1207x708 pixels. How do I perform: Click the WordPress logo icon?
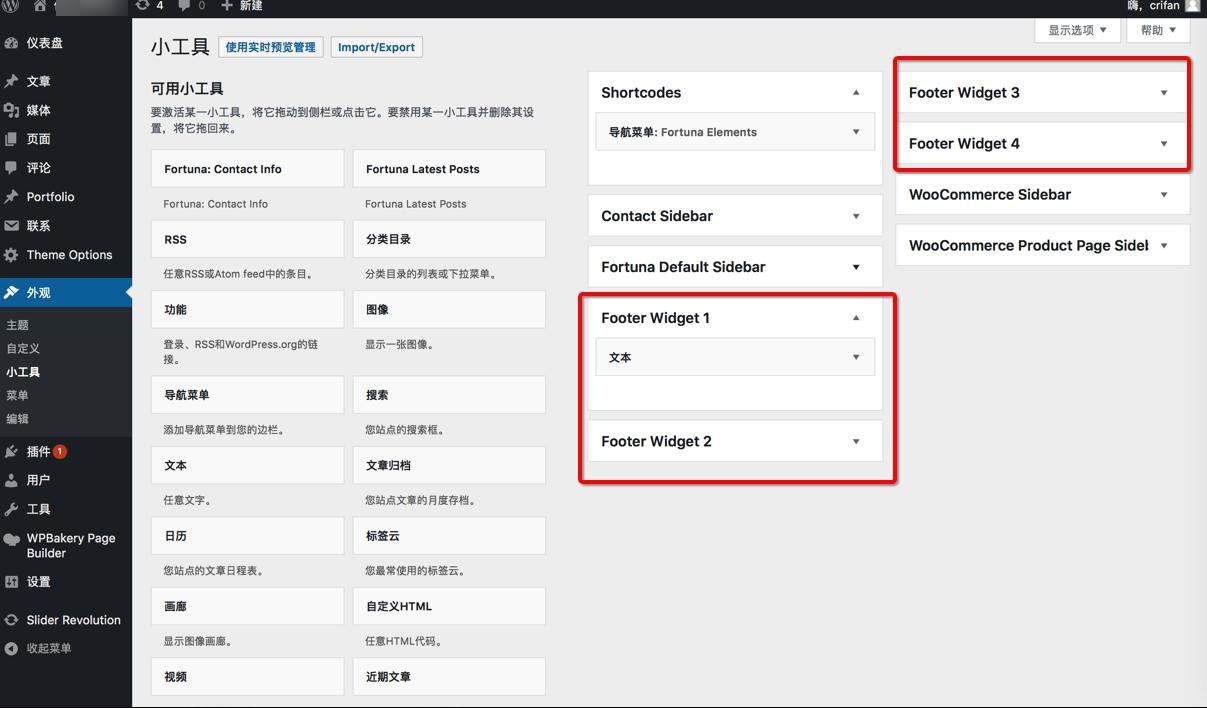(x=12, y=5)
